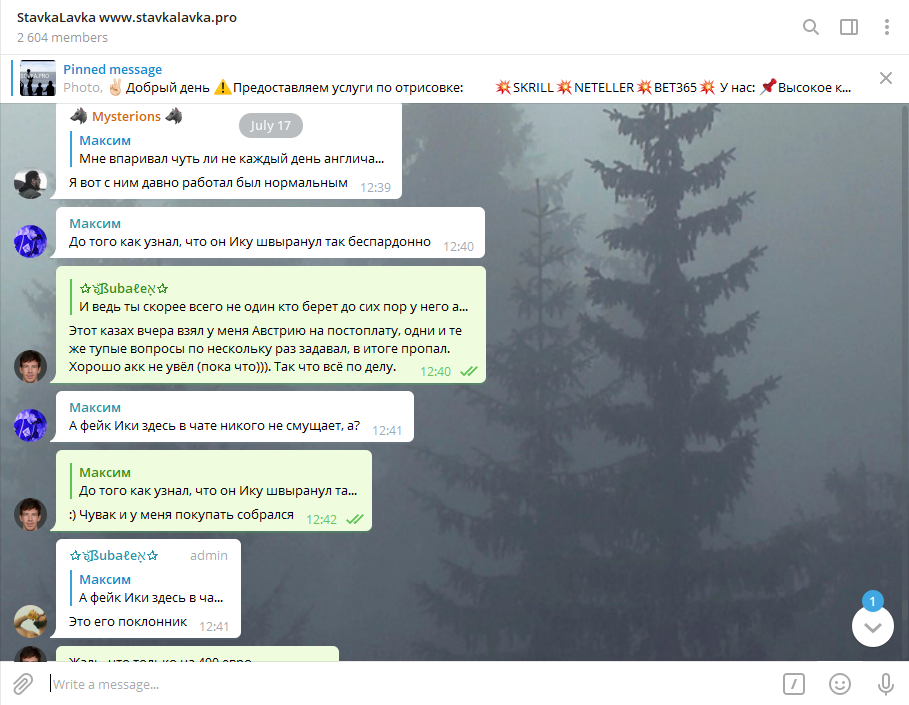
Task: Open bot commands slash icon
Action: (794, 684)
